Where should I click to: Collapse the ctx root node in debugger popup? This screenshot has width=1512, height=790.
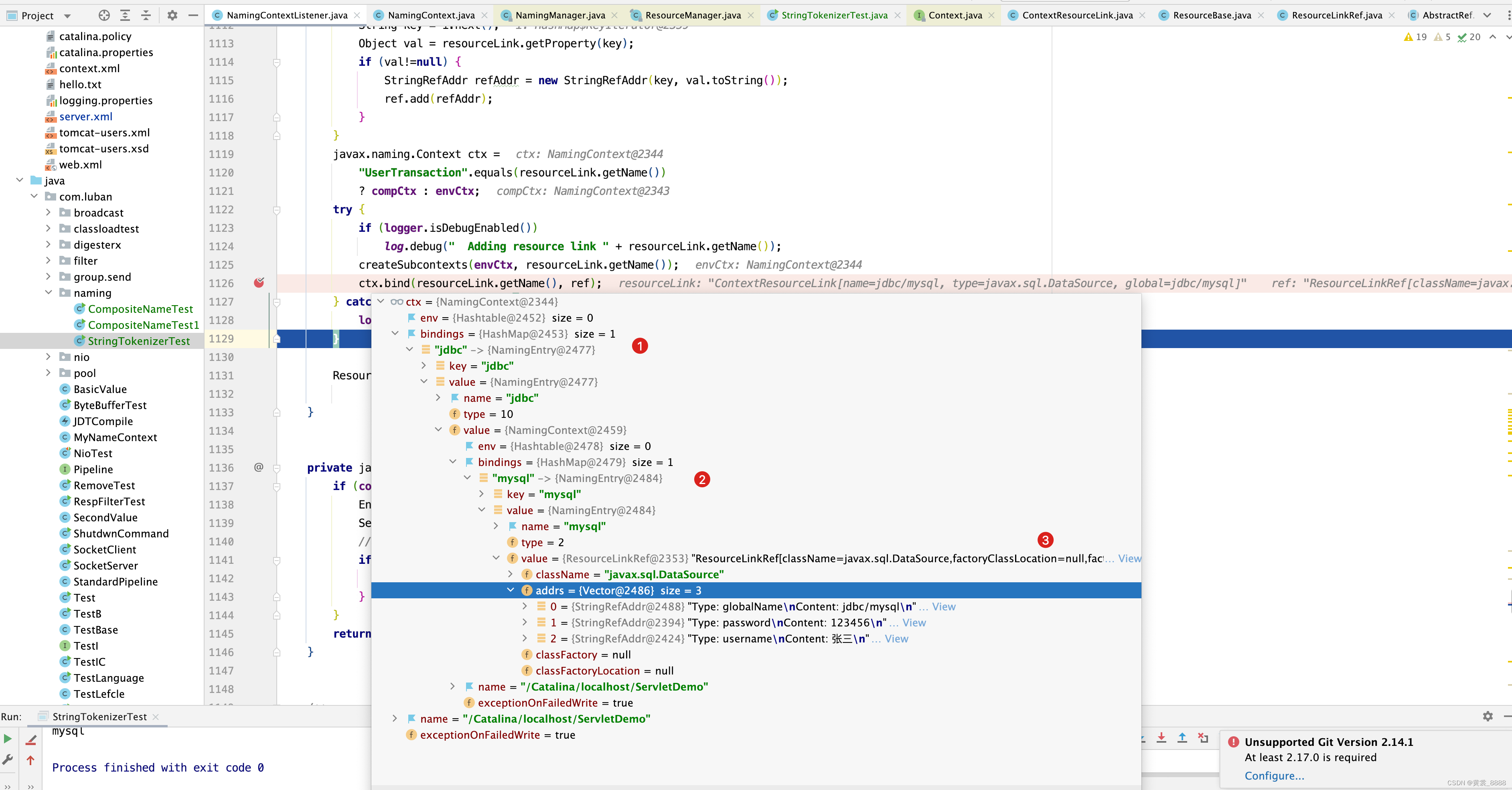coord(381,302)
